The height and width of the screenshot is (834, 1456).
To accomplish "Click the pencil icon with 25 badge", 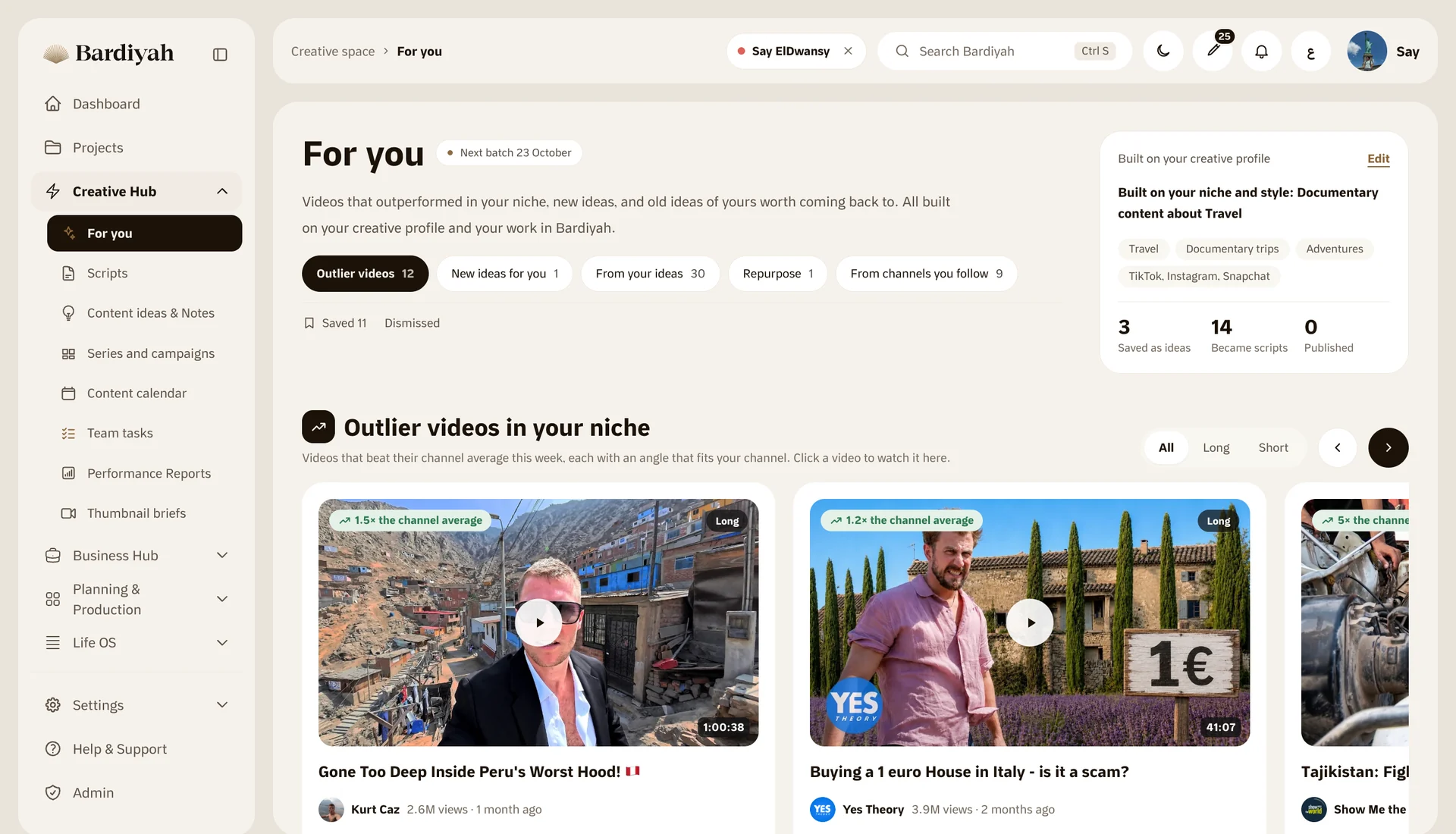I will click(1213, 52).
